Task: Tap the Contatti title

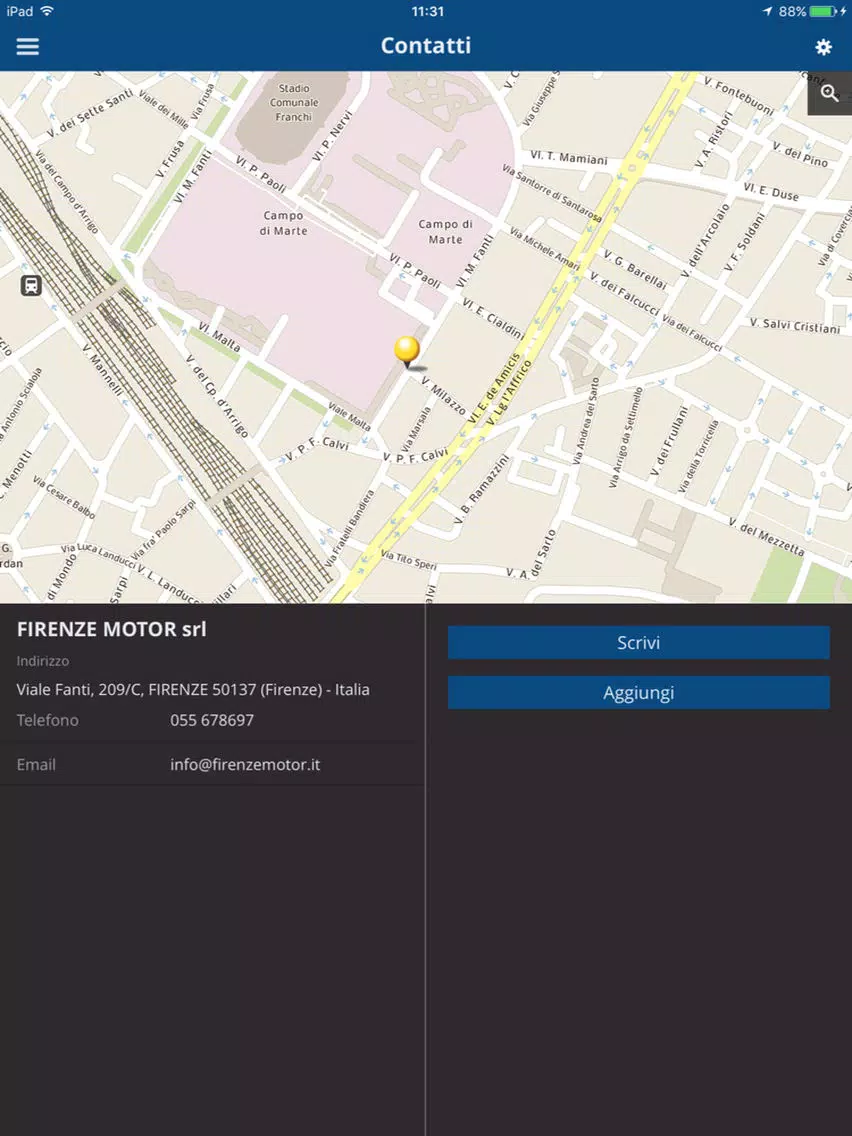Action: pos(426,46)
